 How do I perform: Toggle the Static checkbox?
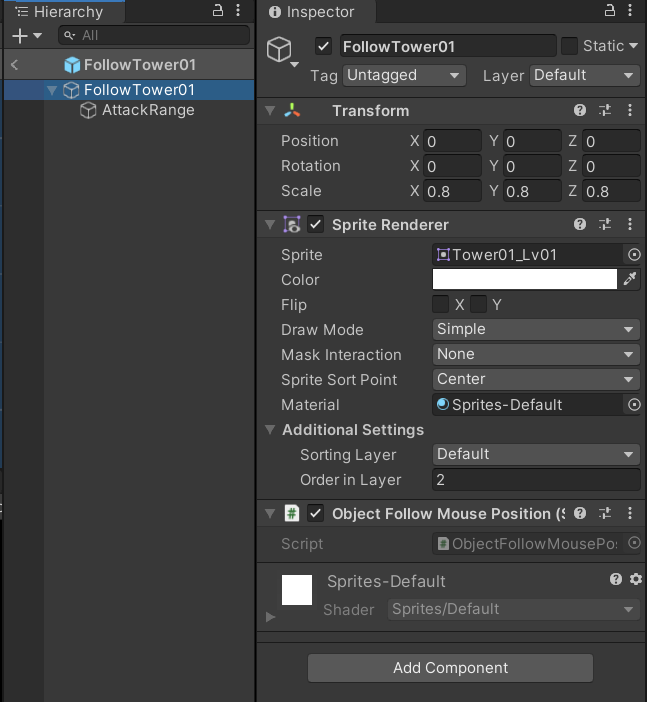coord(569,46)
